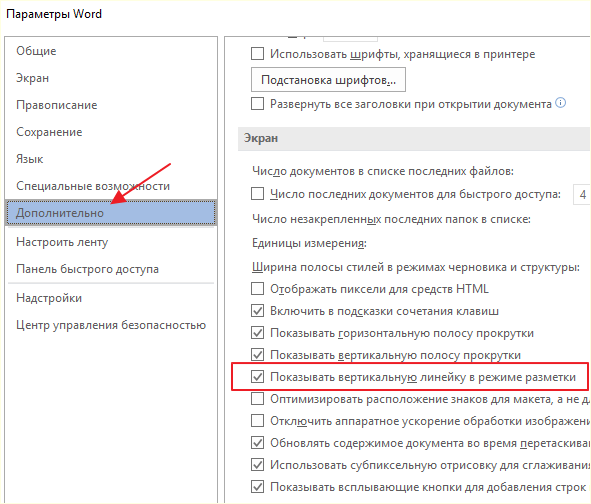The width and height of the screenshot is (591, 504).
Task: Select Специальные возможности category
Action: coord(93,186)
